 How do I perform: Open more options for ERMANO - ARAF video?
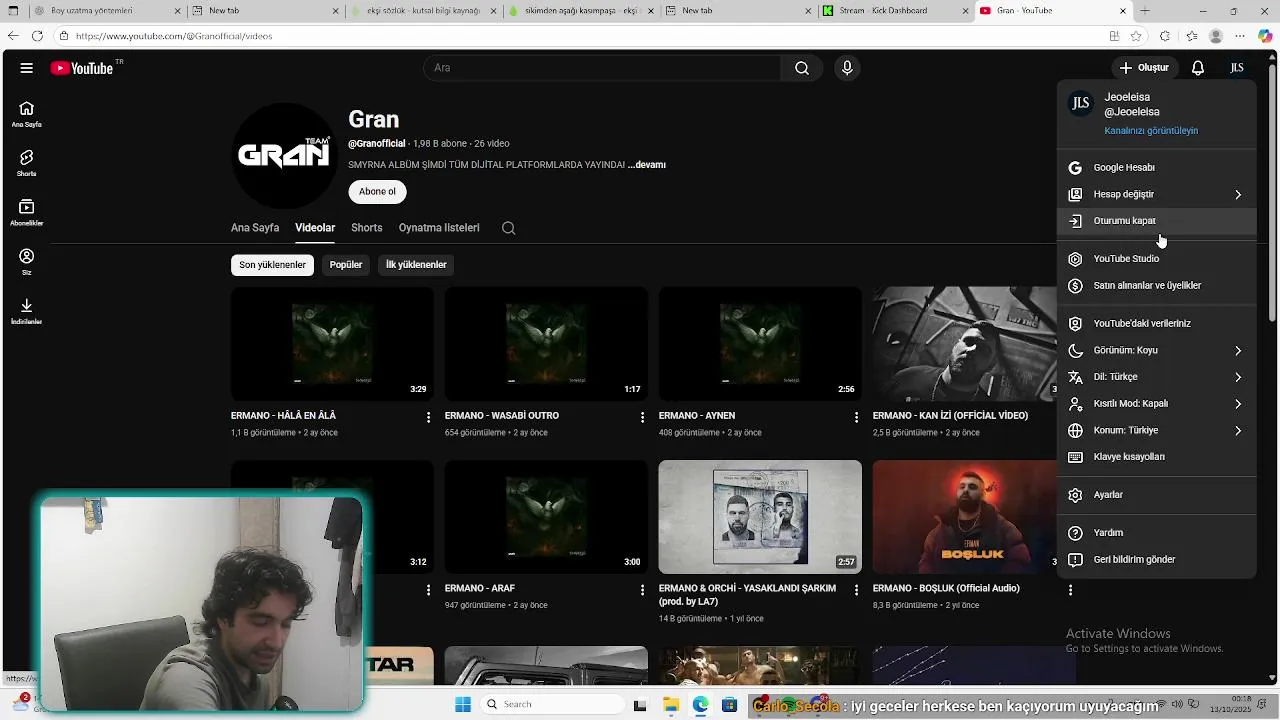pyautogui.click(x=643, y=590)
